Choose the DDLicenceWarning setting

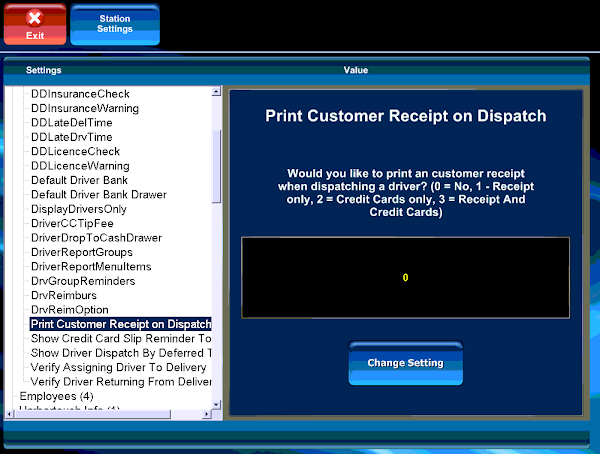click(80, 166)
